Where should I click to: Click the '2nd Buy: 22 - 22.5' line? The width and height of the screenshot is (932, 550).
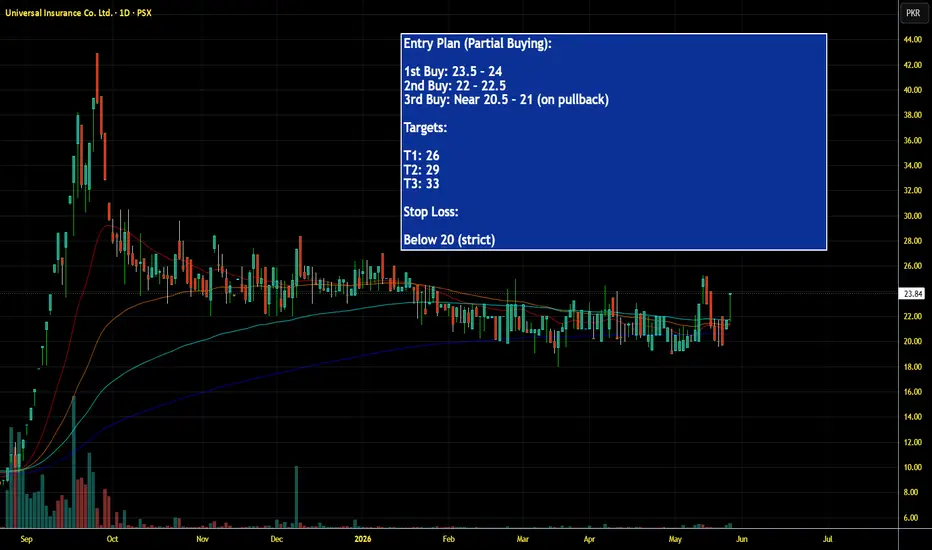[455, 86]
